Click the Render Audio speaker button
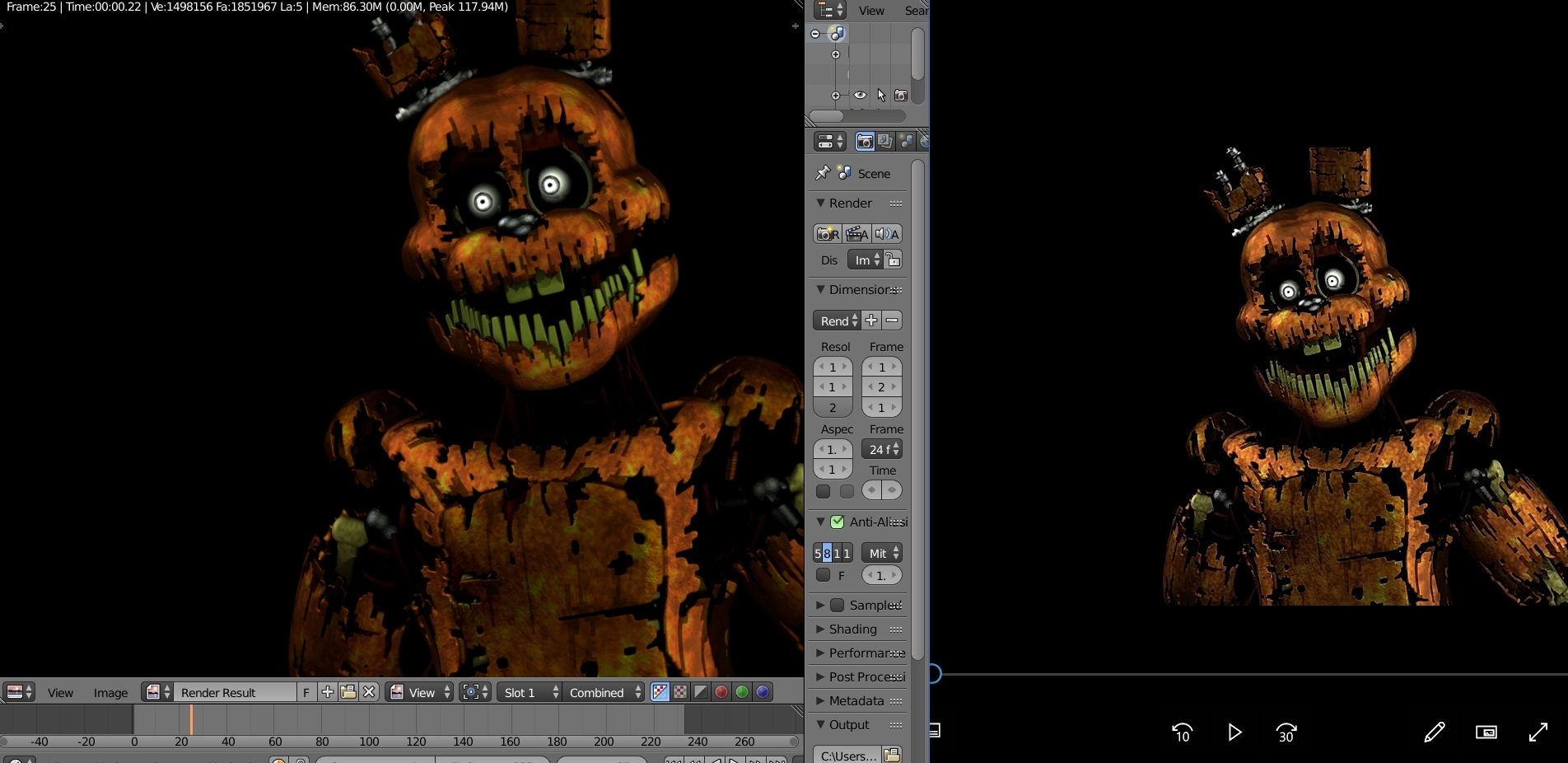 [887, 234]
